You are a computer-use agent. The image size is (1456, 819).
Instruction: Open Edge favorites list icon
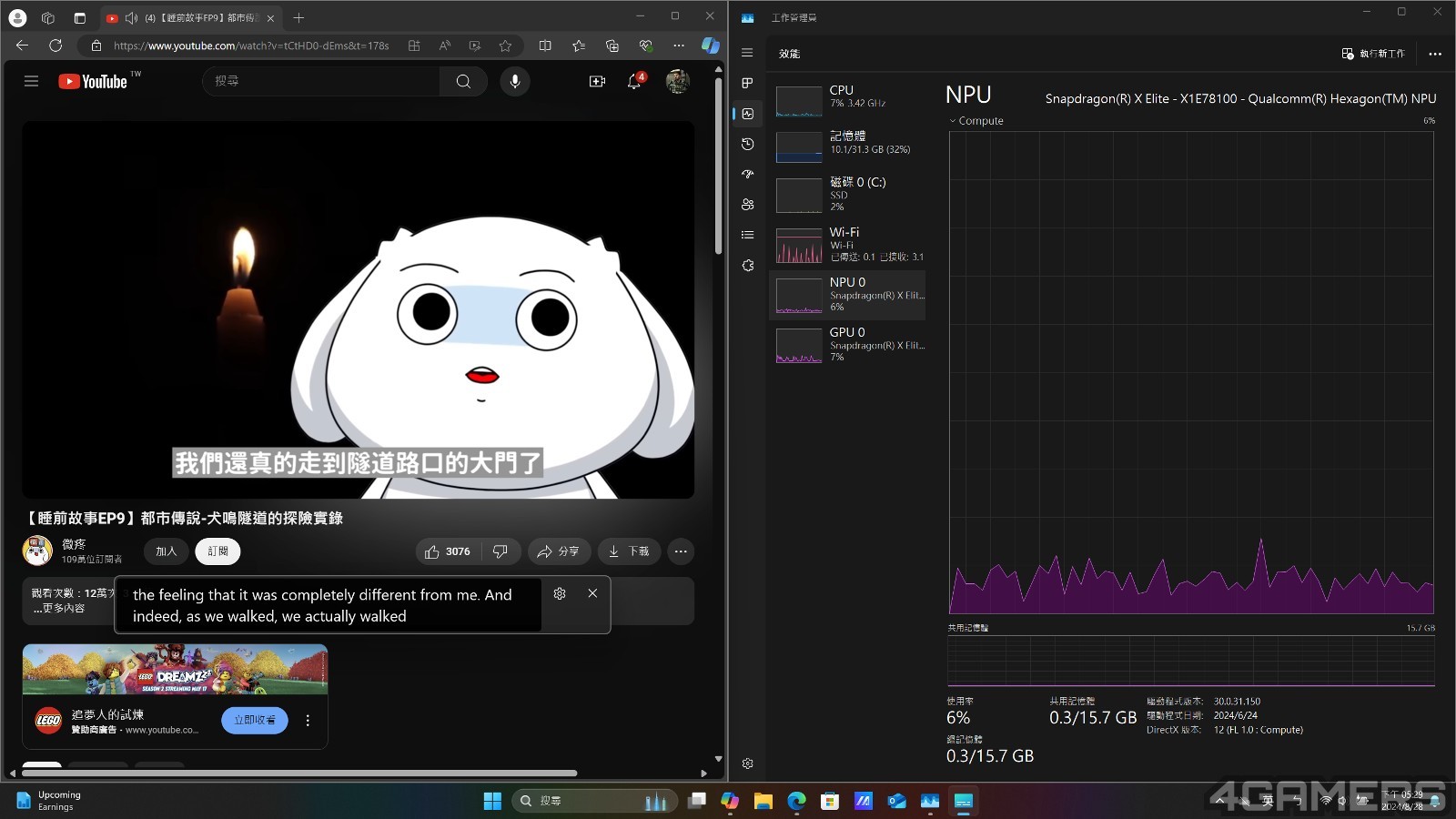579,45
